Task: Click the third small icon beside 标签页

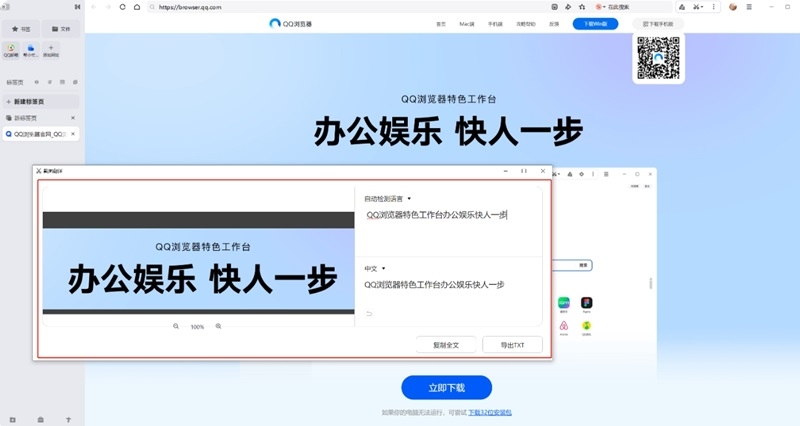Action: (62, 82)
